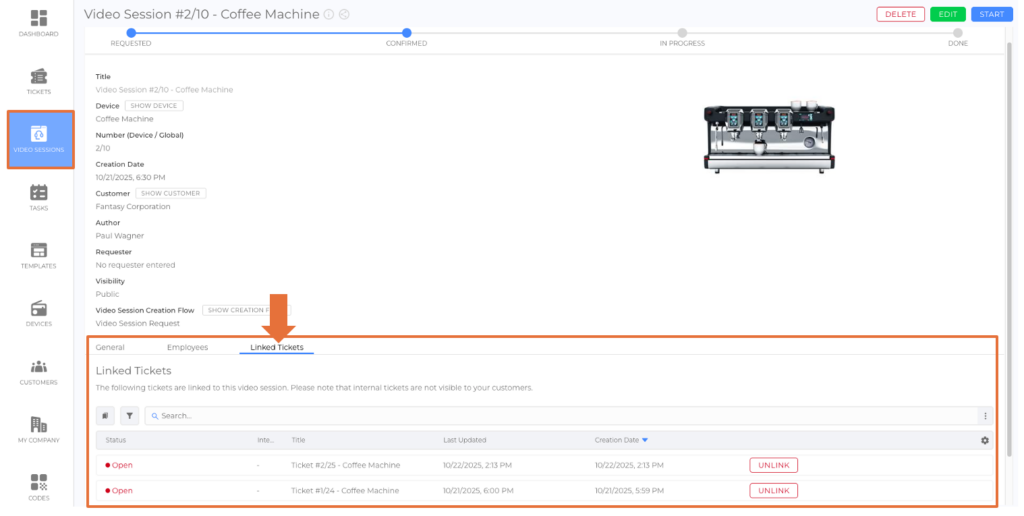Sort by Creation Date column arrow
The width and height of the screenshot is (1024, 516).
[x=645, y=440]
